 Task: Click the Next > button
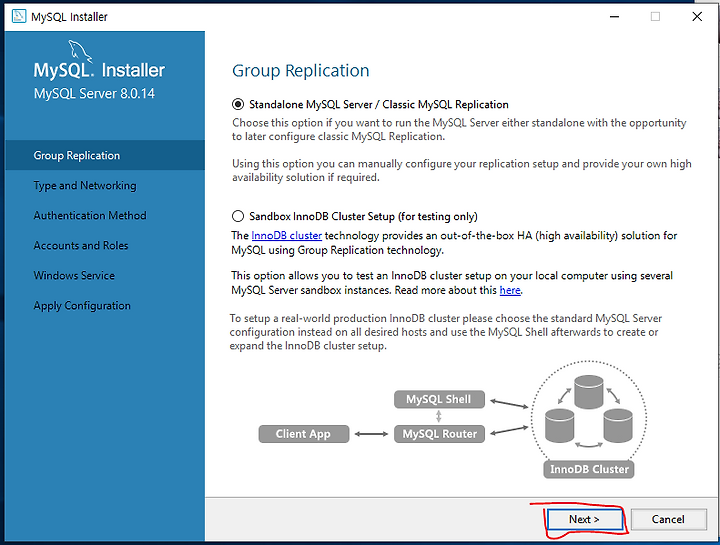[x=584, y=519]
